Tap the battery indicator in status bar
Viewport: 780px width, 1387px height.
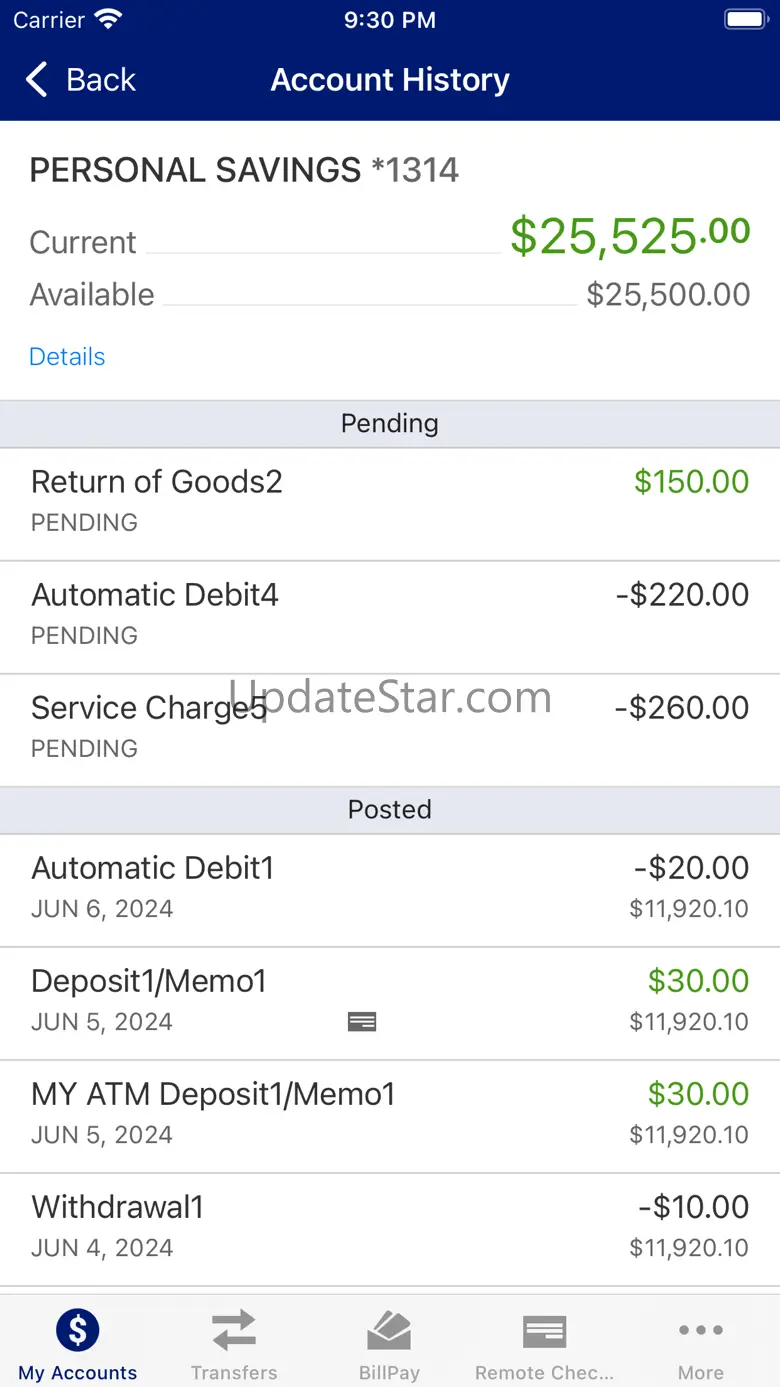coord(745,19)
